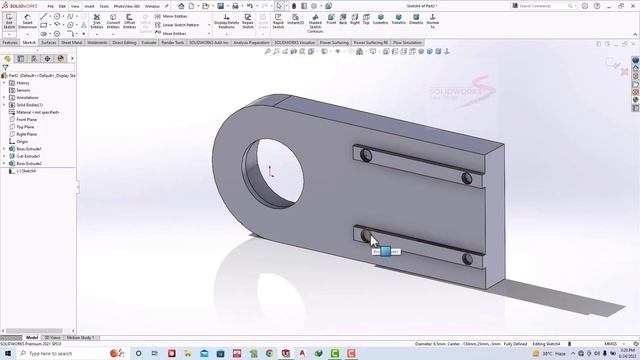Click the Undo button
Image resolution: width=640 pixels, height=360 pixels.
tap(250, 6)
